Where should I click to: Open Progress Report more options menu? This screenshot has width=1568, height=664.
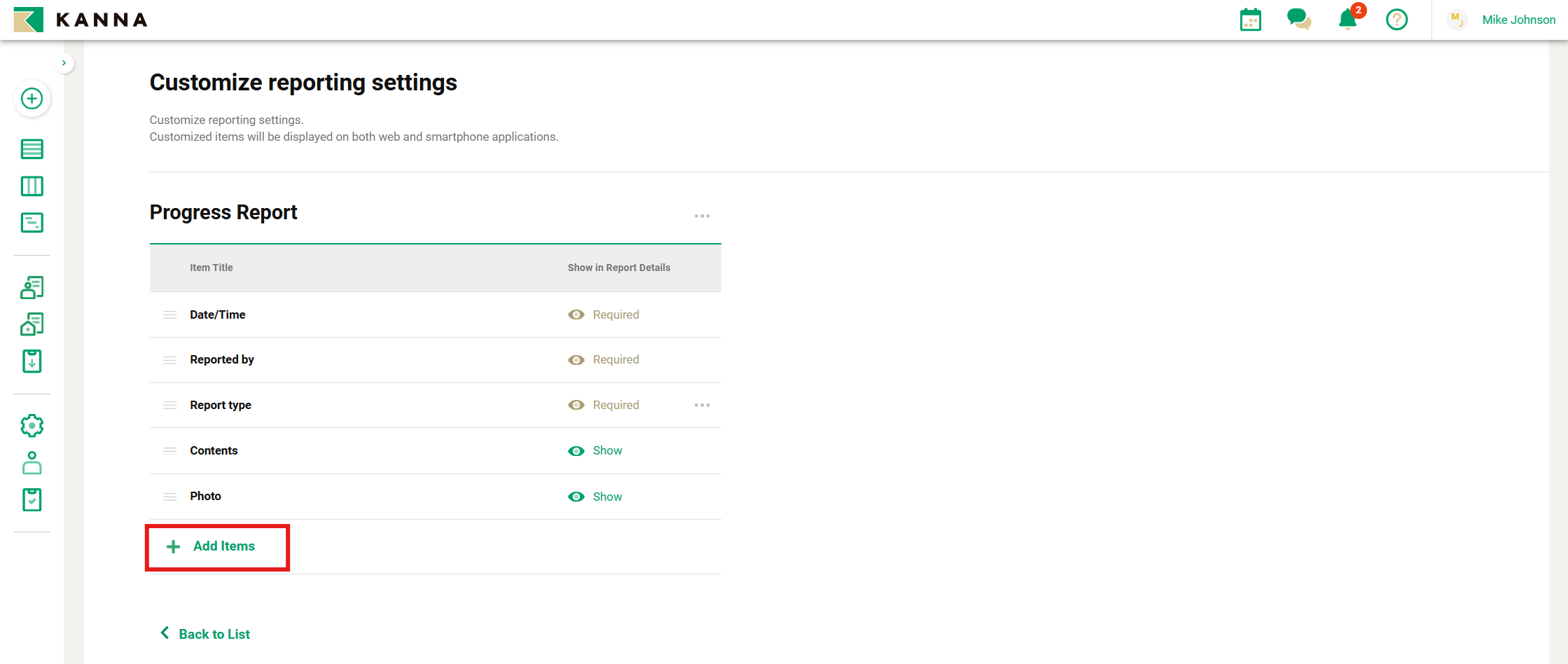point(702,216)
